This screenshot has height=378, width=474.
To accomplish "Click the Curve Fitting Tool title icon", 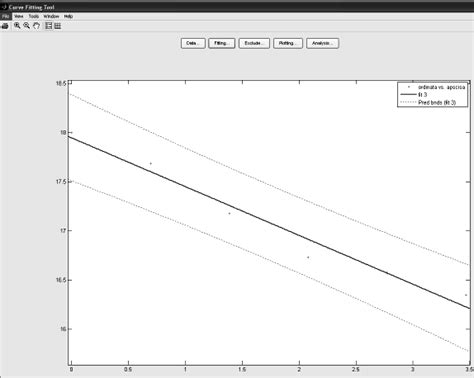I will click(4, 7).
